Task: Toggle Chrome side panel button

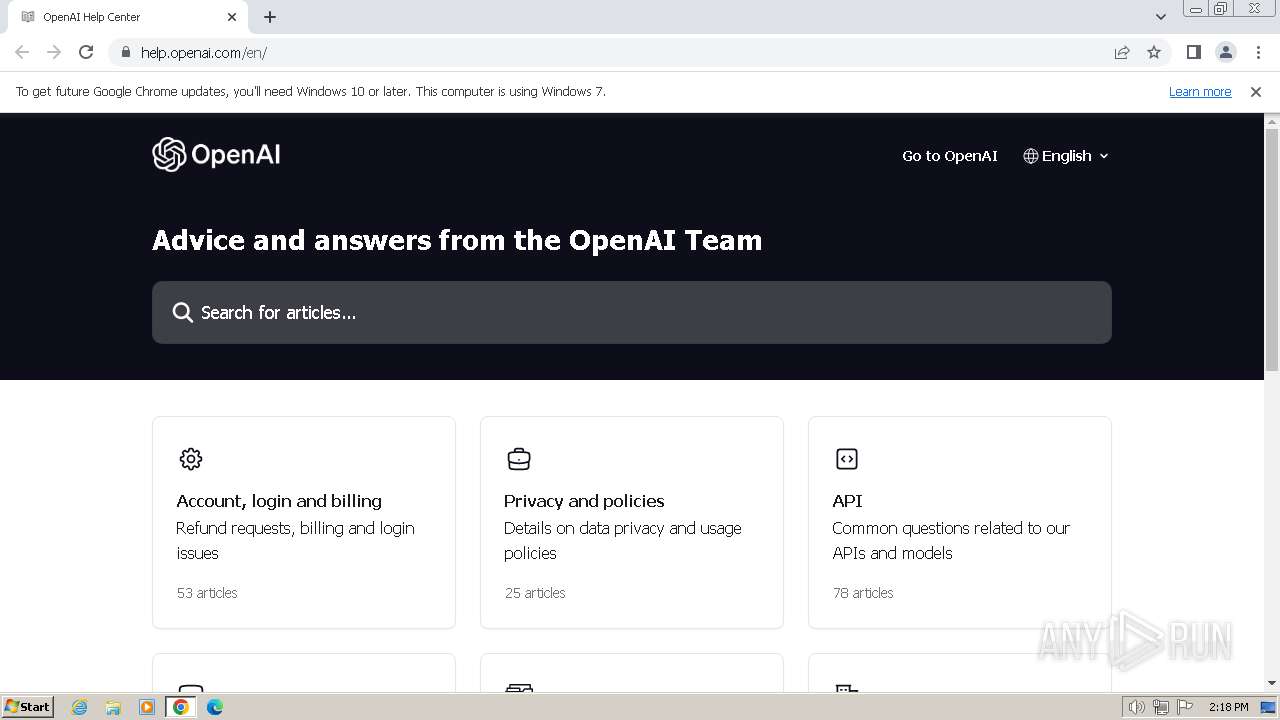Action: point(1194,52)
